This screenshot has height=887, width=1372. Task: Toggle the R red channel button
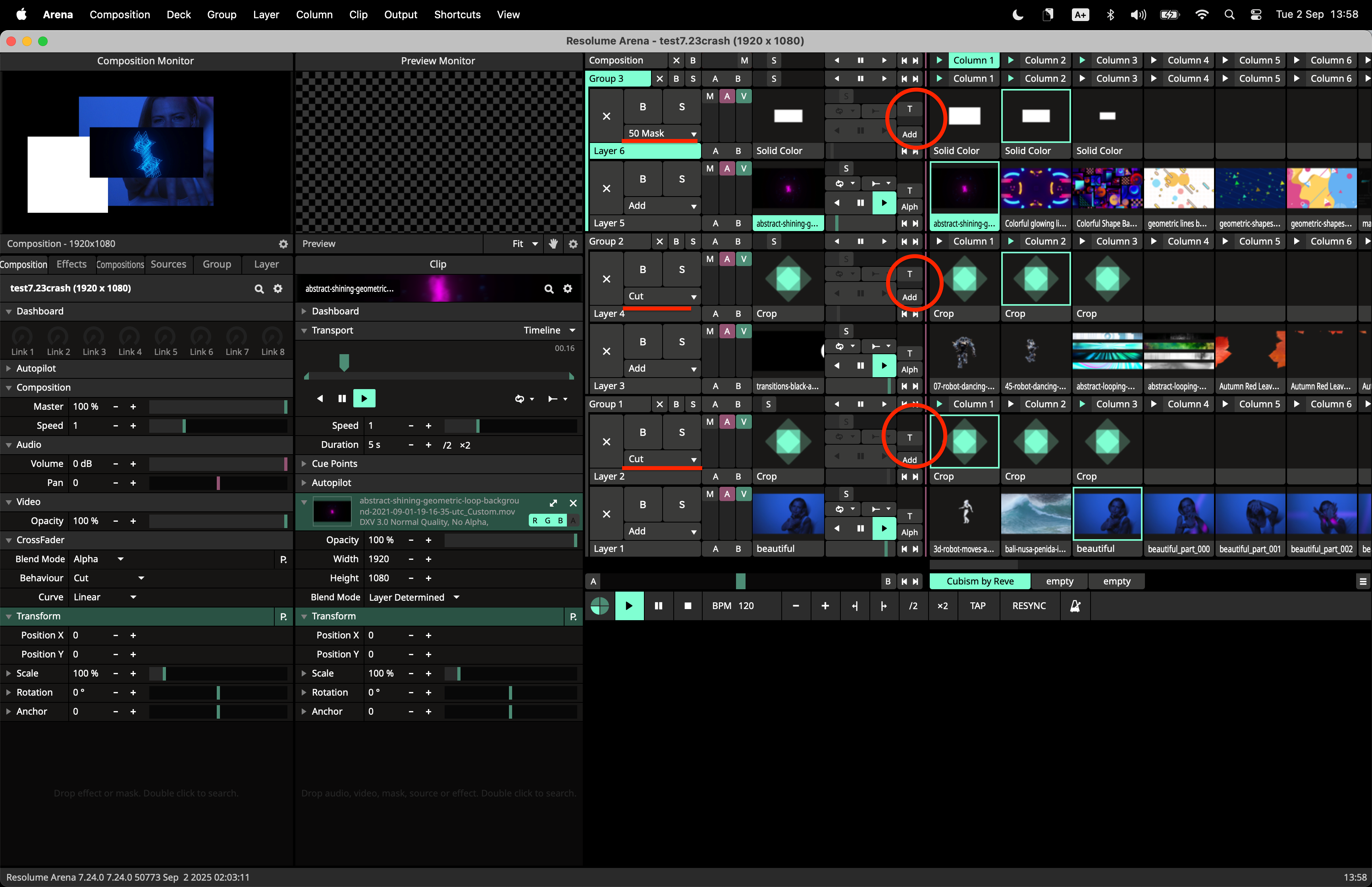tap(535, 521)
